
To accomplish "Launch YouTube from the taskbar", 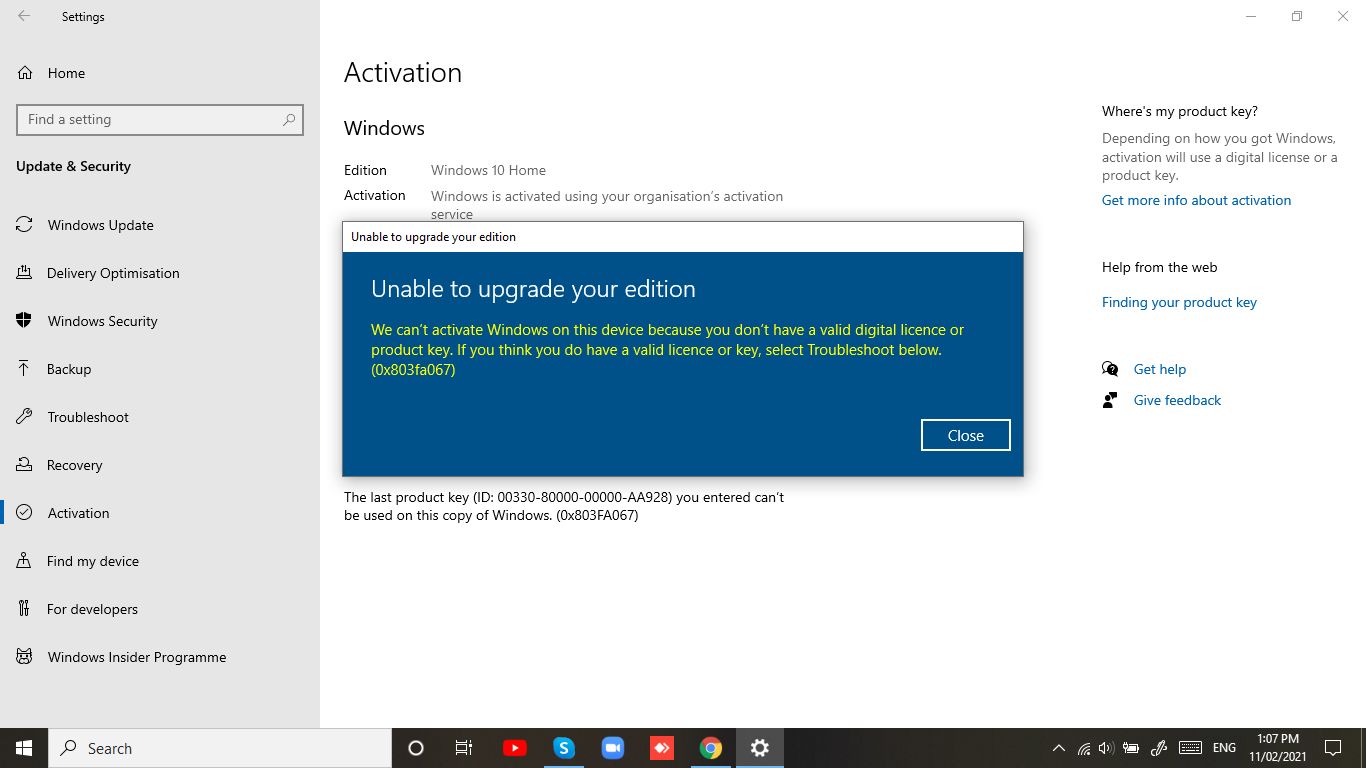I will pyautogui.click(x=515, y=748).
